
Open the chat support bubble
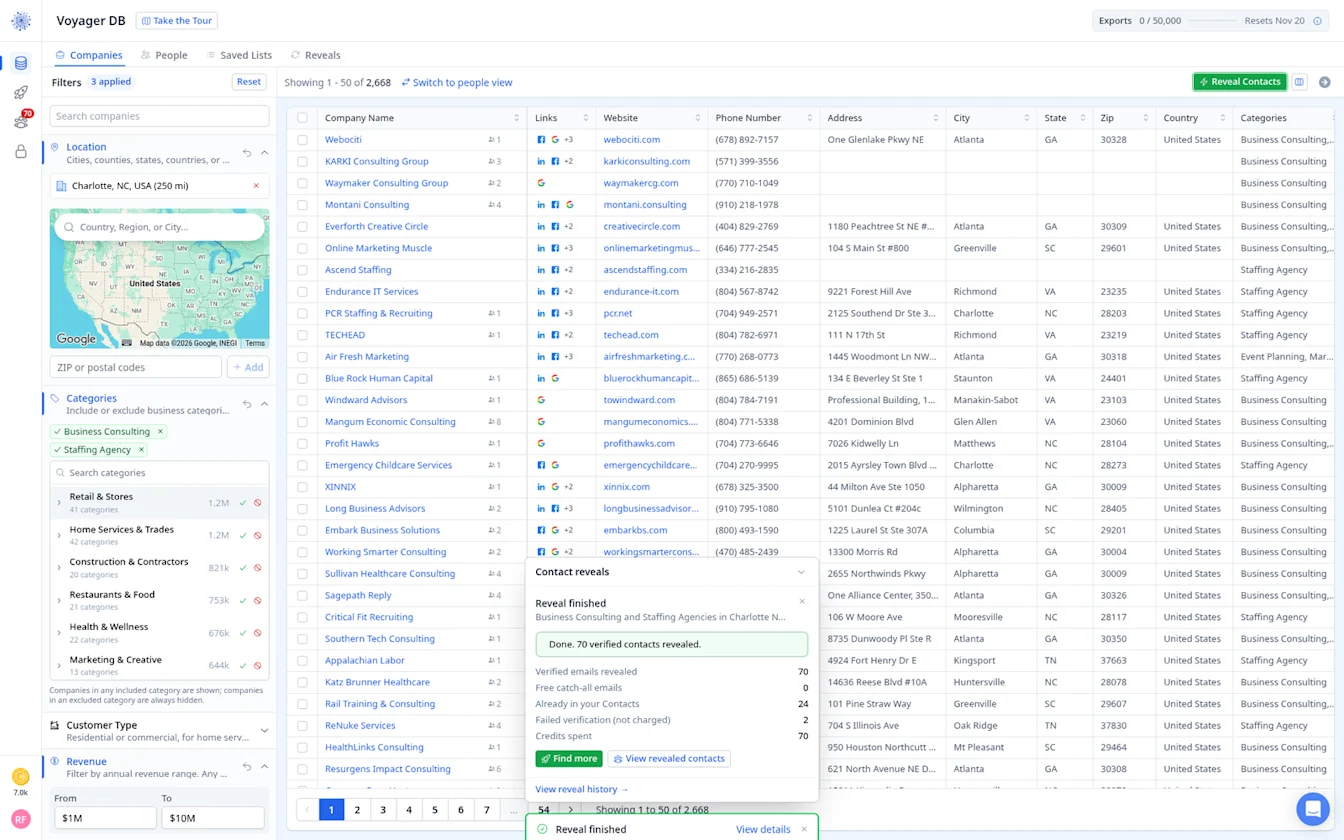tap(1312, 808)
